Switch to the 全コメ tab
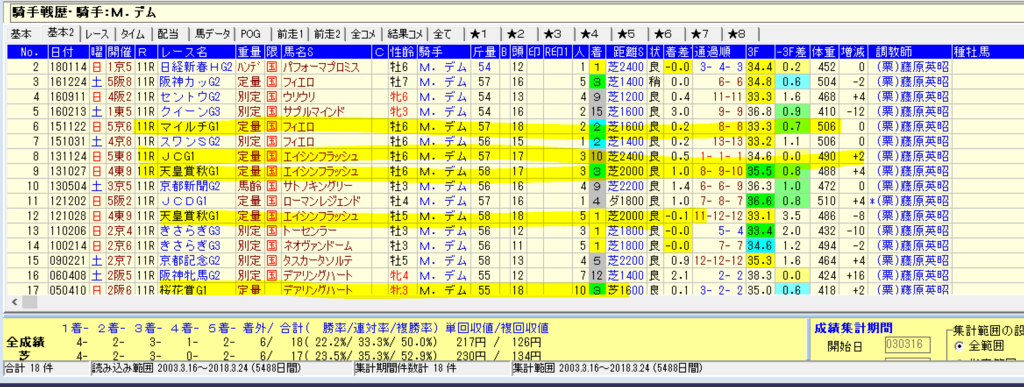Viewport: 1024px width, 387px height. click(364, 34)
